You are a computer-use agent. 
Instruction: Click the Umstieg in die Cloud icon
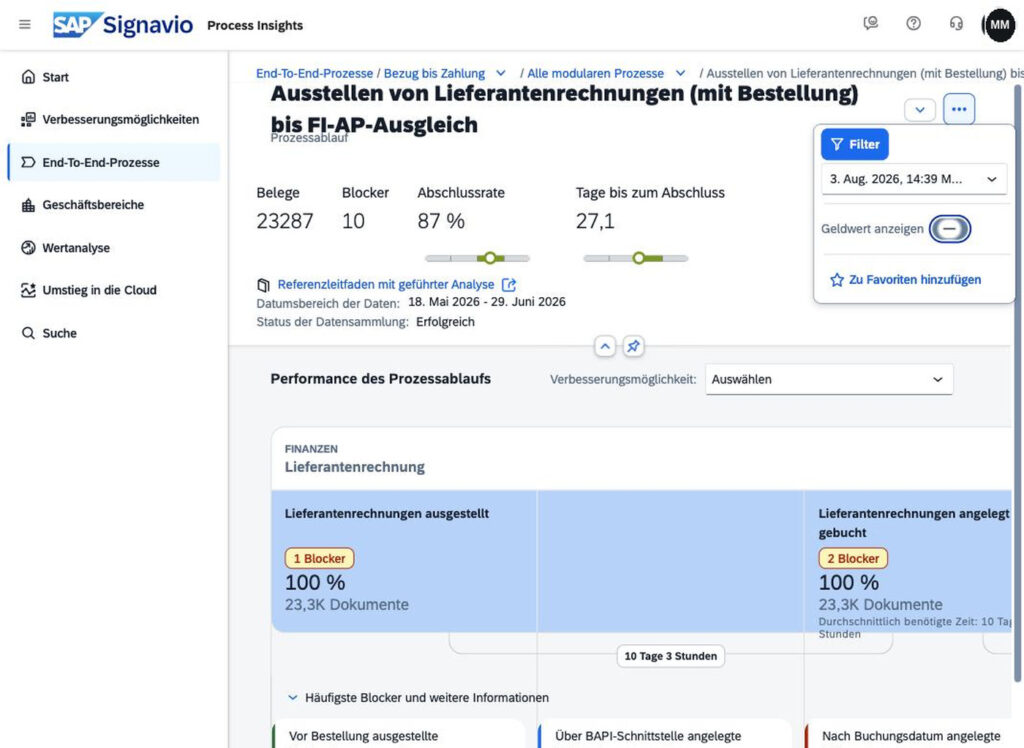[x=28, y=290]
